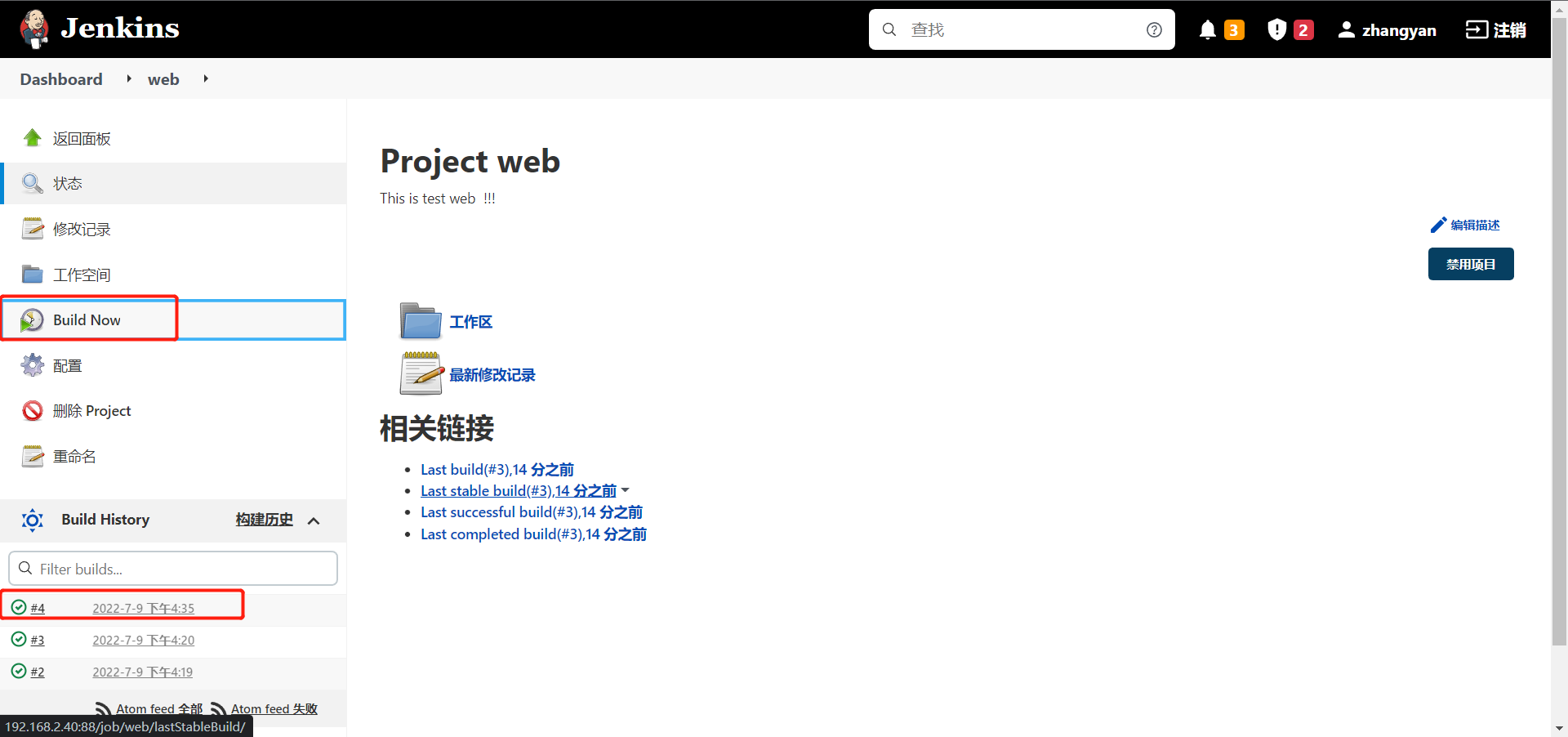Viewport: 1568px width, 737px height.
Task: Open the Last successful build link
Action: point(531,512)
